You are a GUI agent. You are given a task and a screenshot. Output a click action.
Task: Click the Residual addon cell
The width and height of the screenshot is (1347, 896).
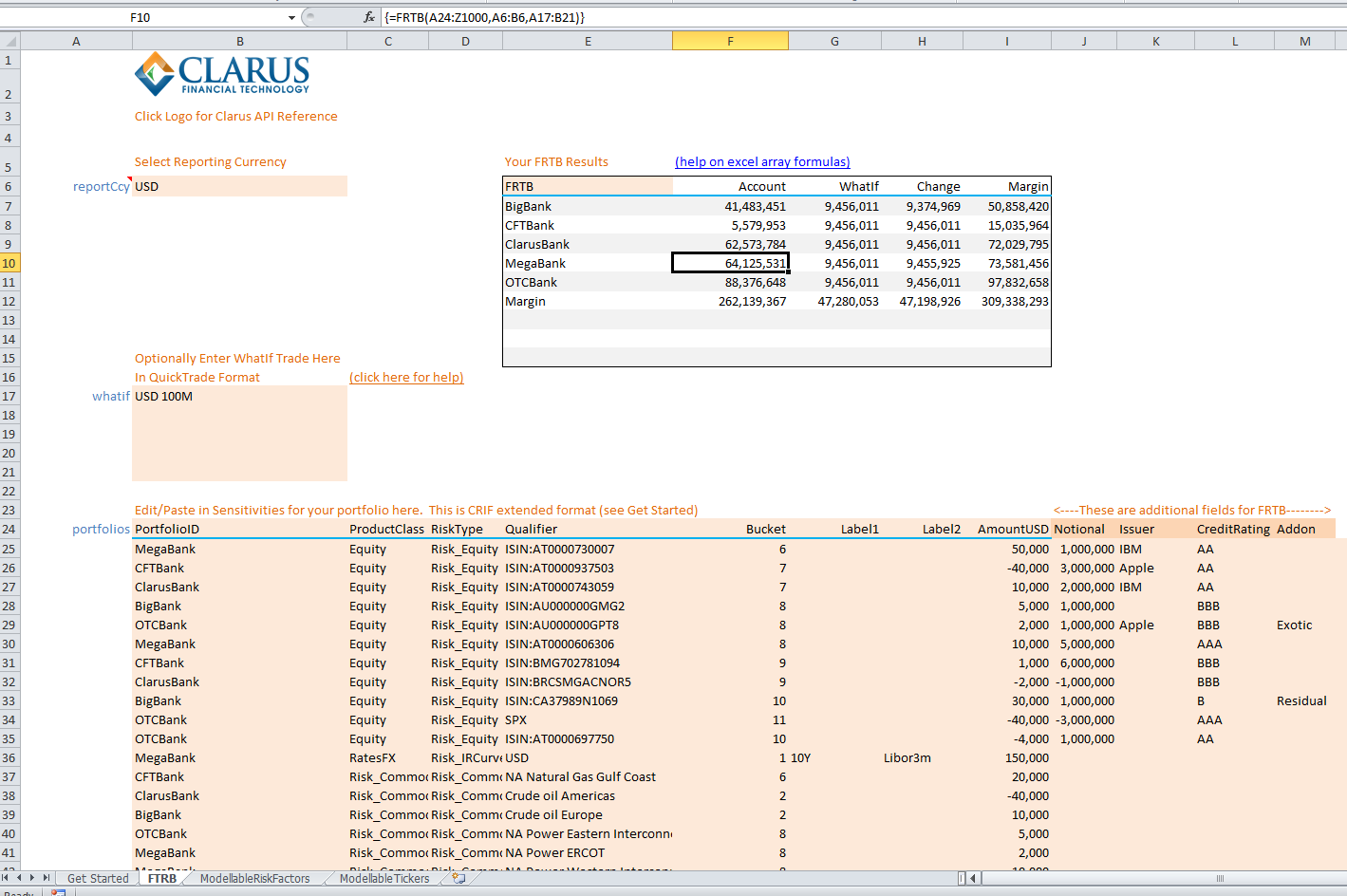tap(1304, 700)
